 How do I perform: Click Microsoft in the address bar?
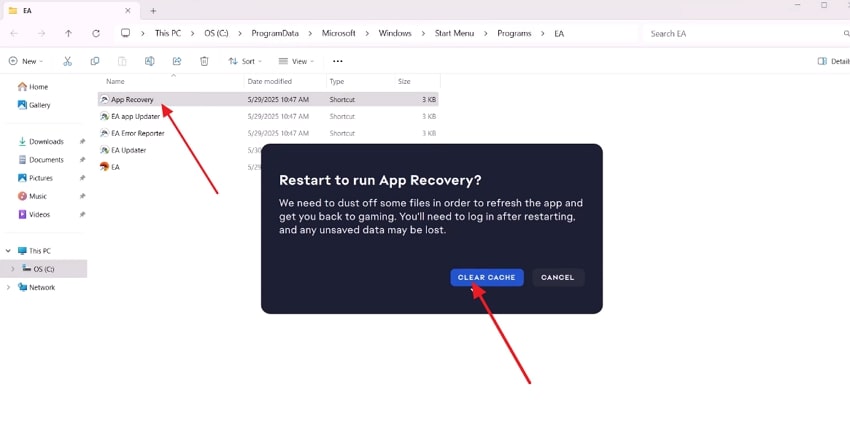(339, 33)
